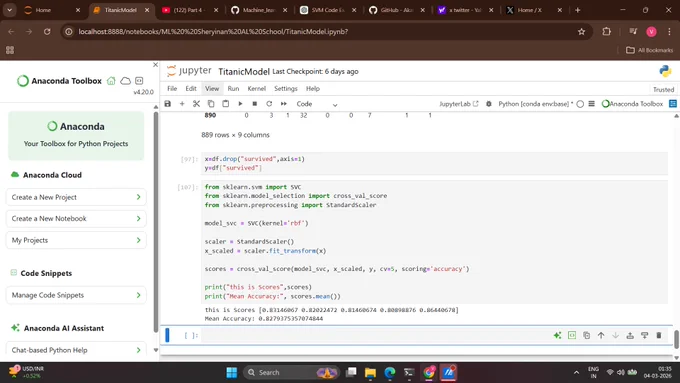
Task: Open File Explorer from the taskbar
Action: tap(370, 373)
